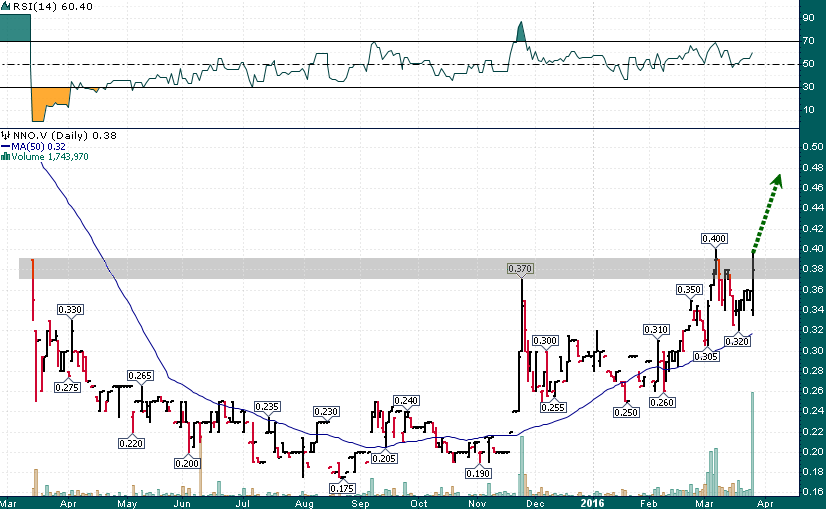Select the 0.250 price low label
The image size is (826, 509).
pos(626,412)
